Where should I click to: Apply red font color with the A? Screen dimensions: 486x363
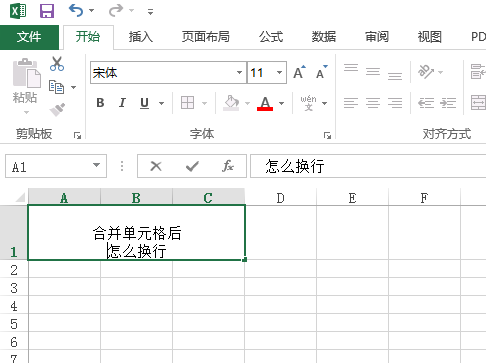[x=265, y=103]
